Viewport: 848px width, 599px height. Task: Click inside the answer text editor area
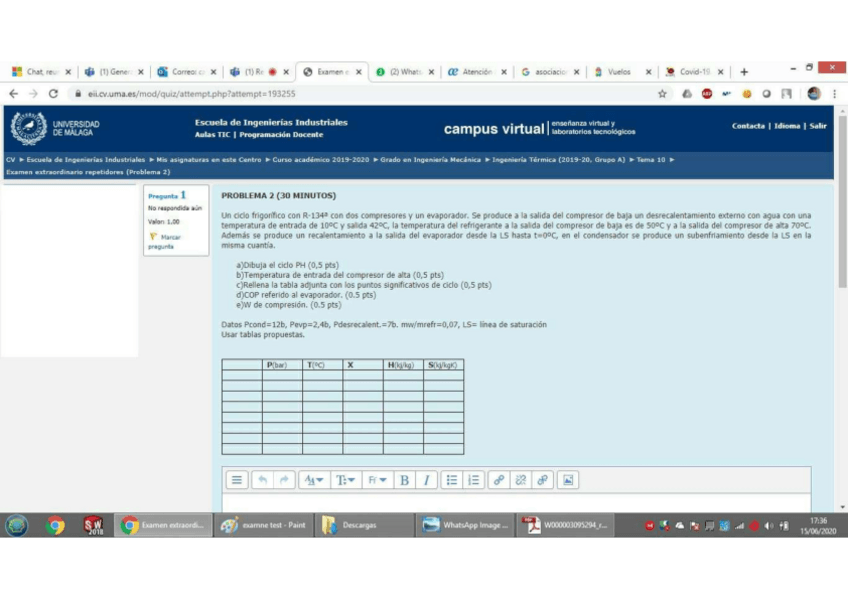(515, 501)
